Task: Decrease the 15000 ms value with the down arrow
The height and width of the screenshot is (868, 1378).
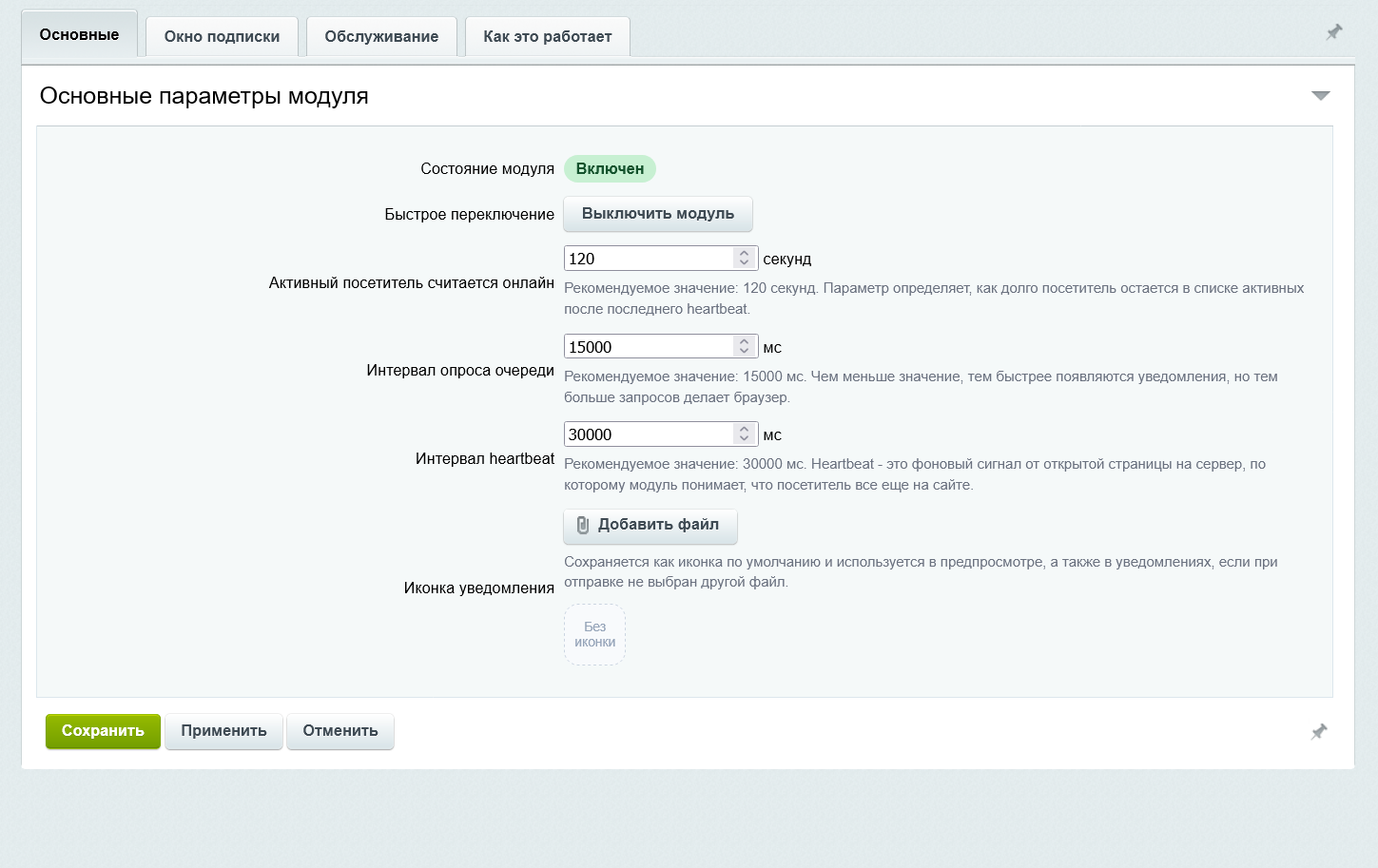Action: (745, 352)
